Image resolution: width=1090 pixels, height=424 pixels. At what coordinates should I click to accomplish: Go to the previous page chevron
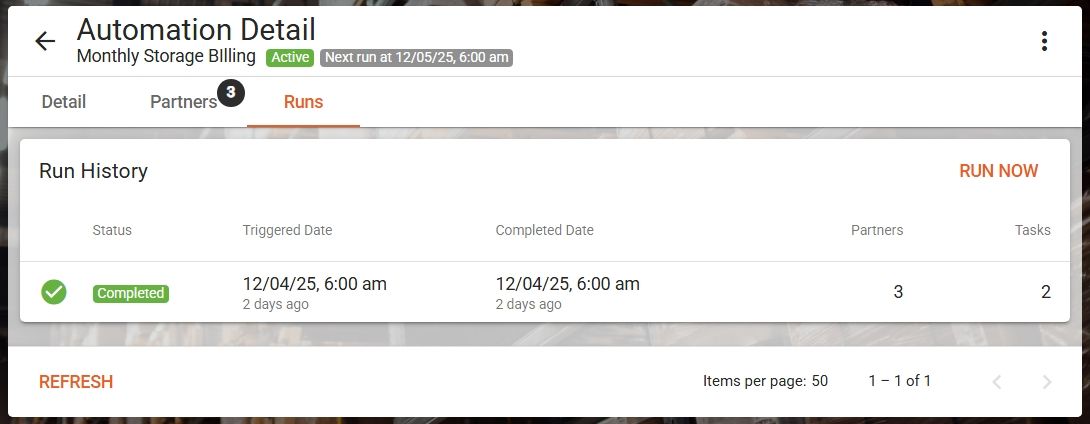coord(996,382)
